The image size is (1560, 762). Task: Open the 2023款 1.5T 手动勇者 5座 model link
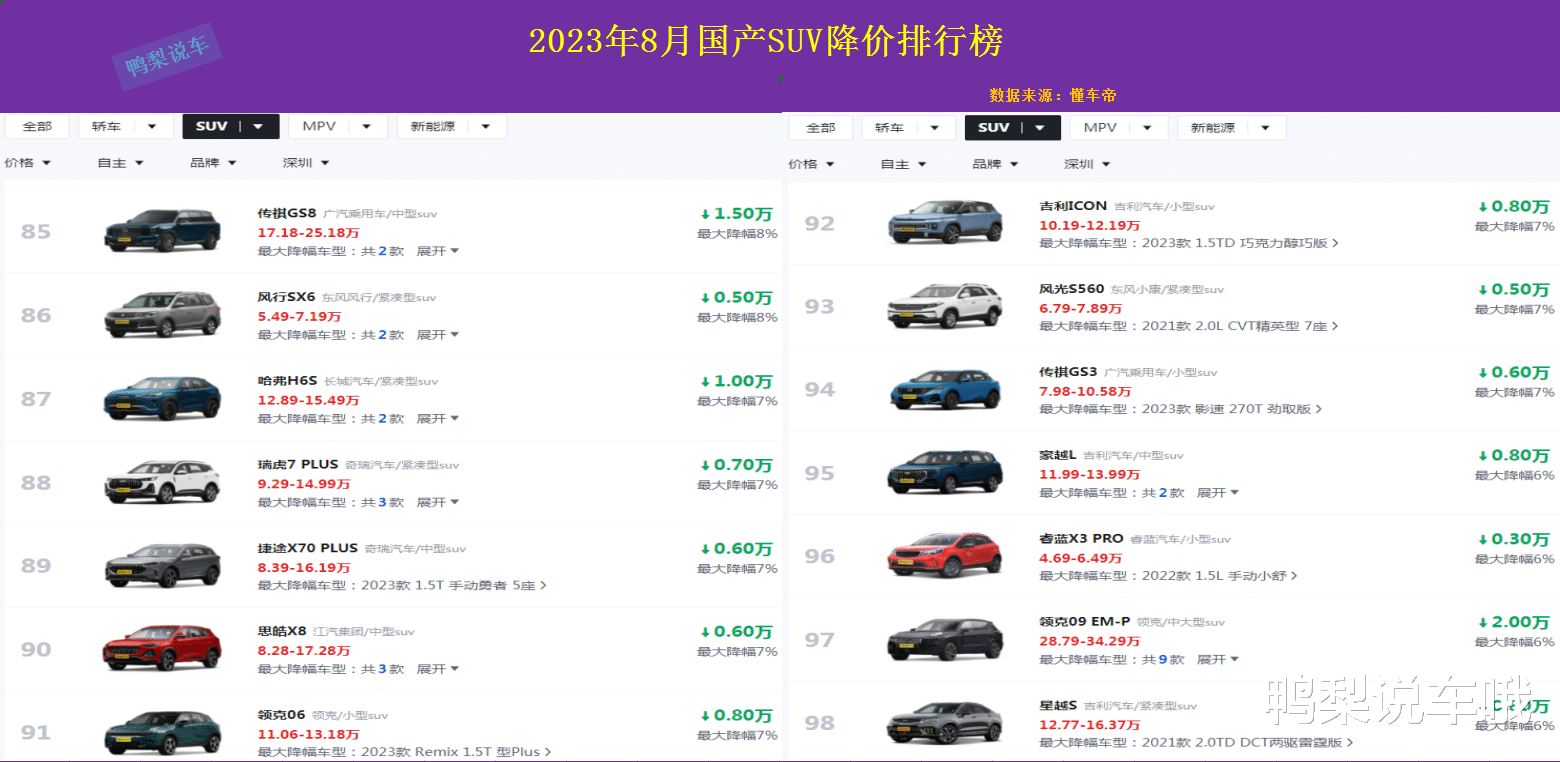pyautogui.click(x=454, y=585)
